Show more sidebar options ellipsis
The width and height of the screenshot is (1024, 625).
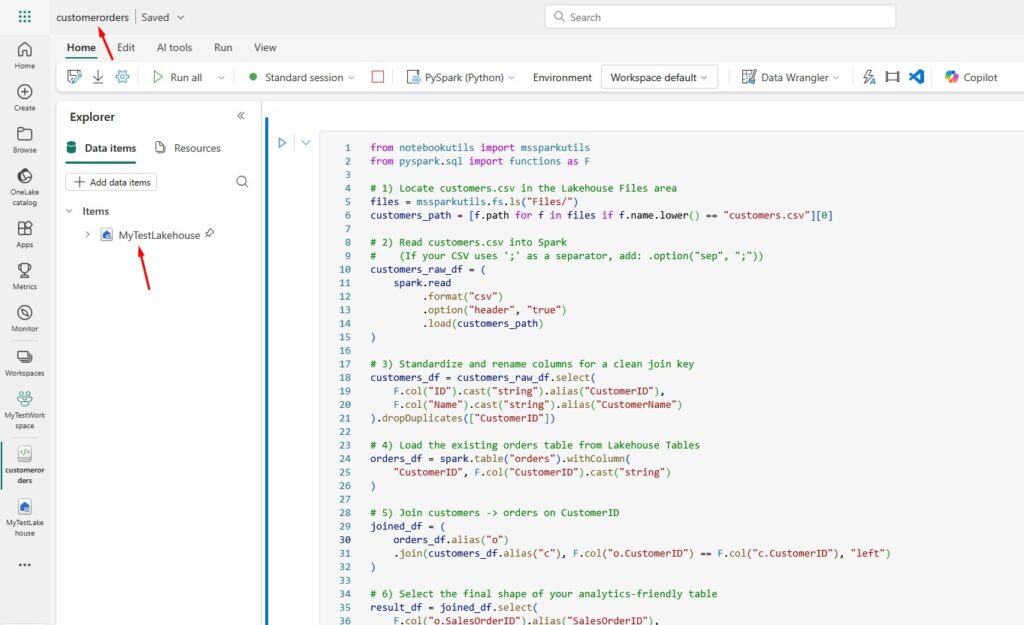coord(24,565)
